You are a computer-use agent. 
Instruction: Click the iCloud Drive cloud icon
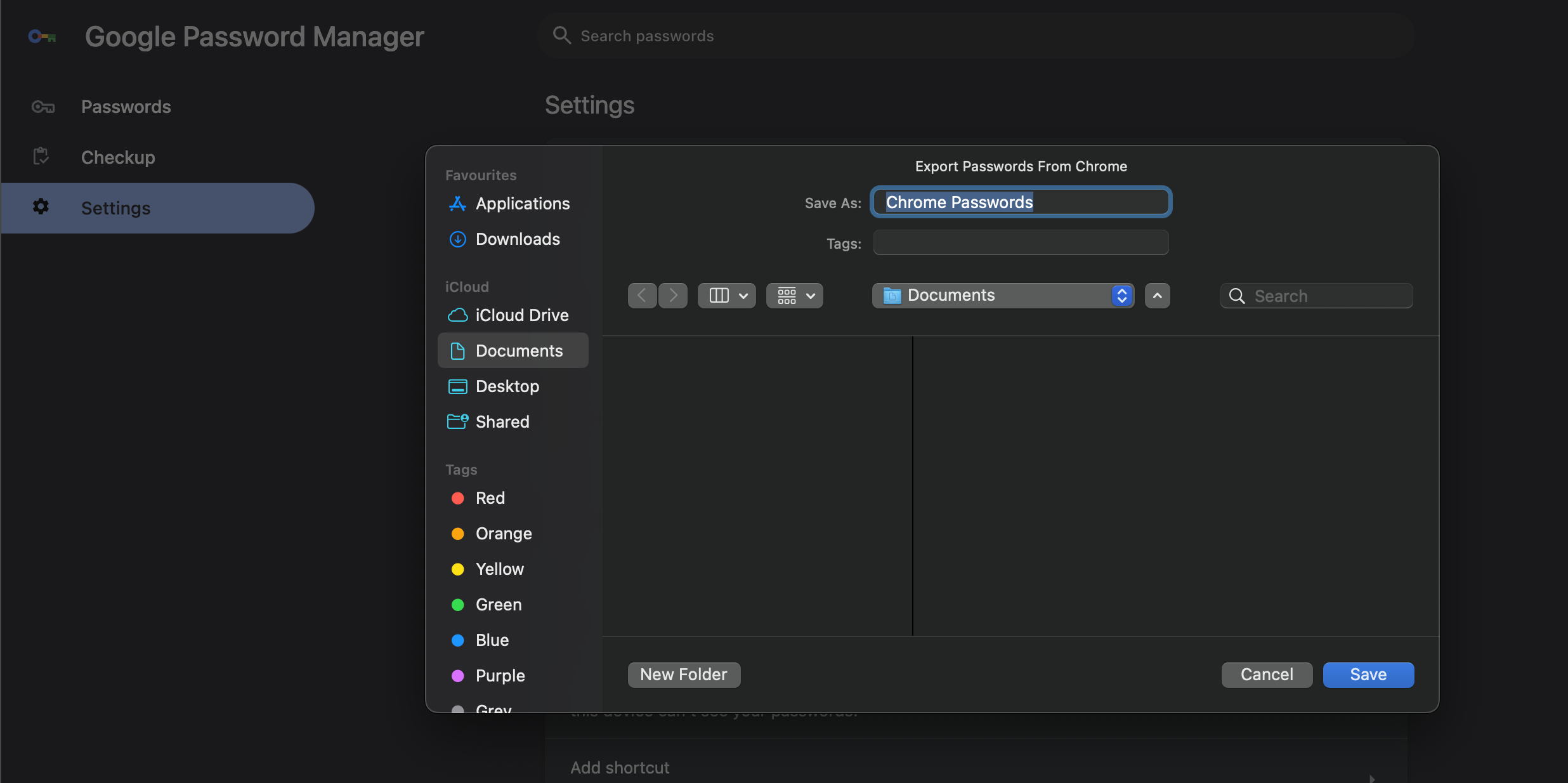[457, 315]
